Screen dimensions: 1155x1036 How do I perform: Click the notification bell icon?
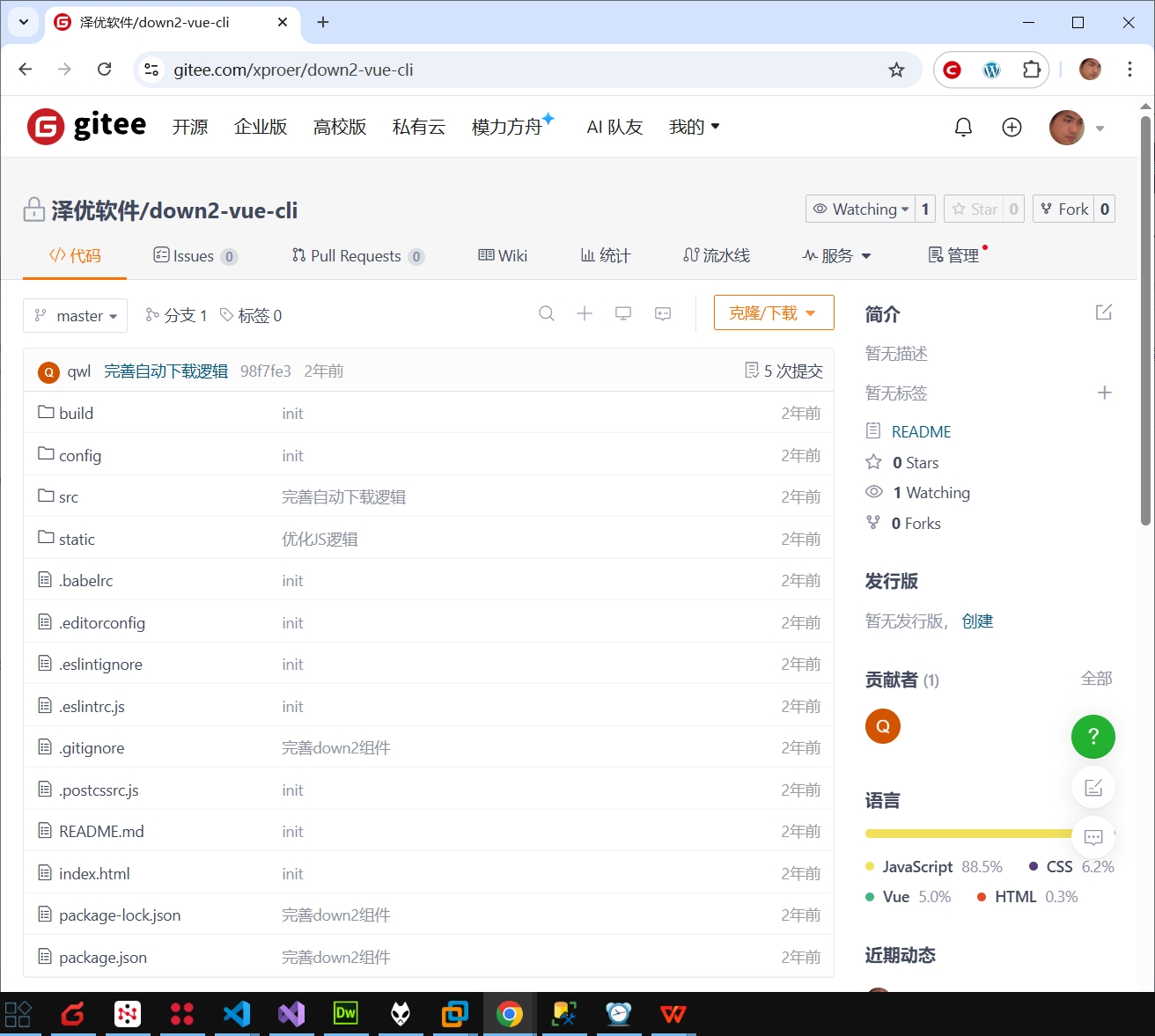point(963,128)
